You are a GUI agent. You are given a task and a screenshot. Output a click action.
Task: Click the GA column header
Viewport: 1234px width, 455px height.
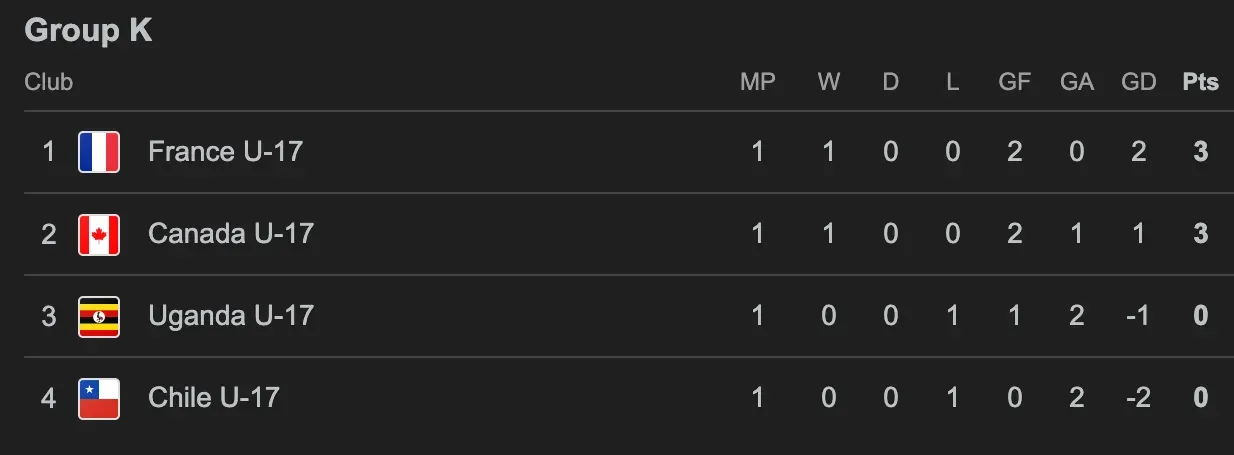pos(1076,82)
